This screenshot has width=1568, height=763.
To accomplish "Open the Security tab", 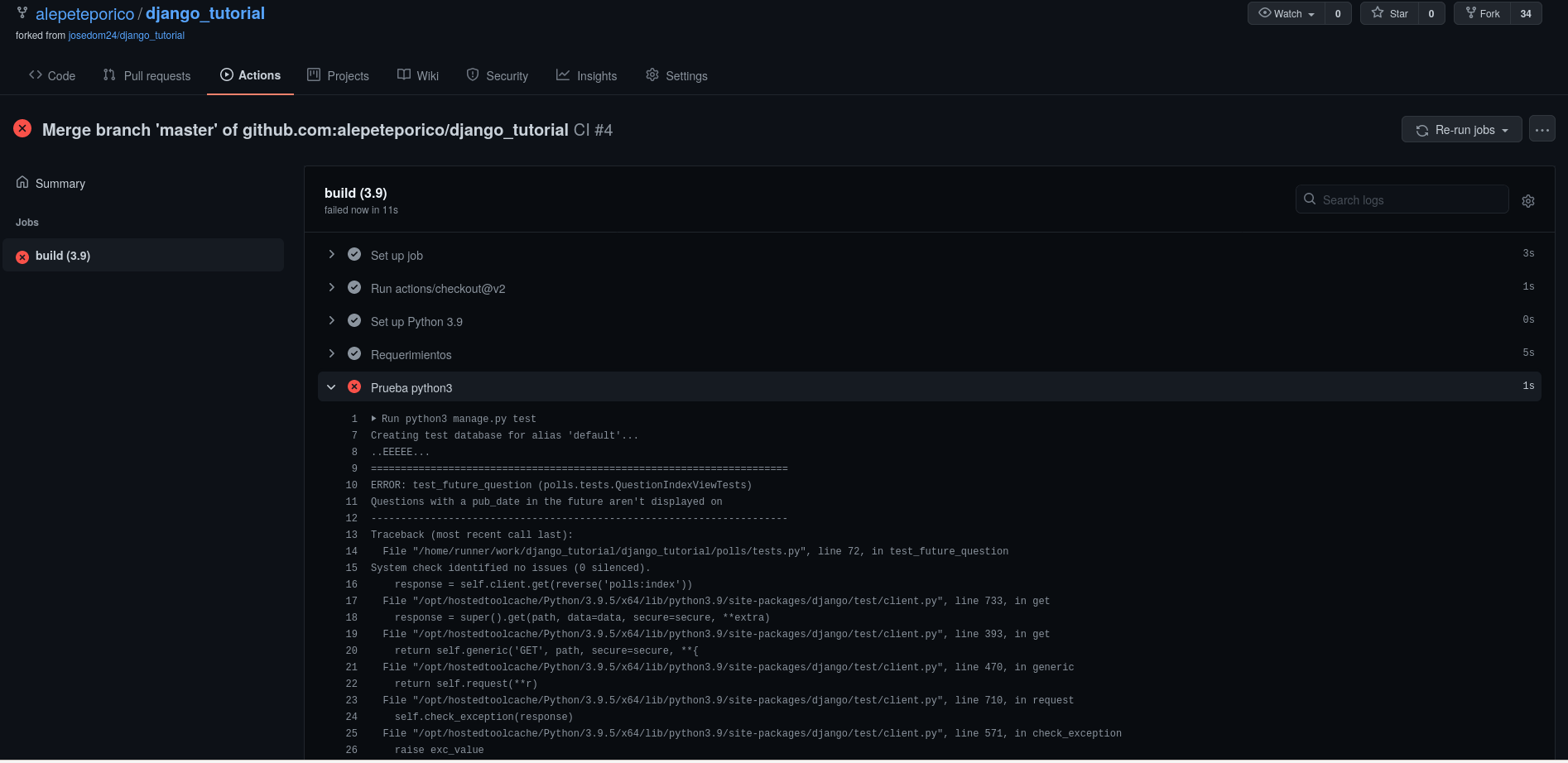I will [x=497, y=75].
